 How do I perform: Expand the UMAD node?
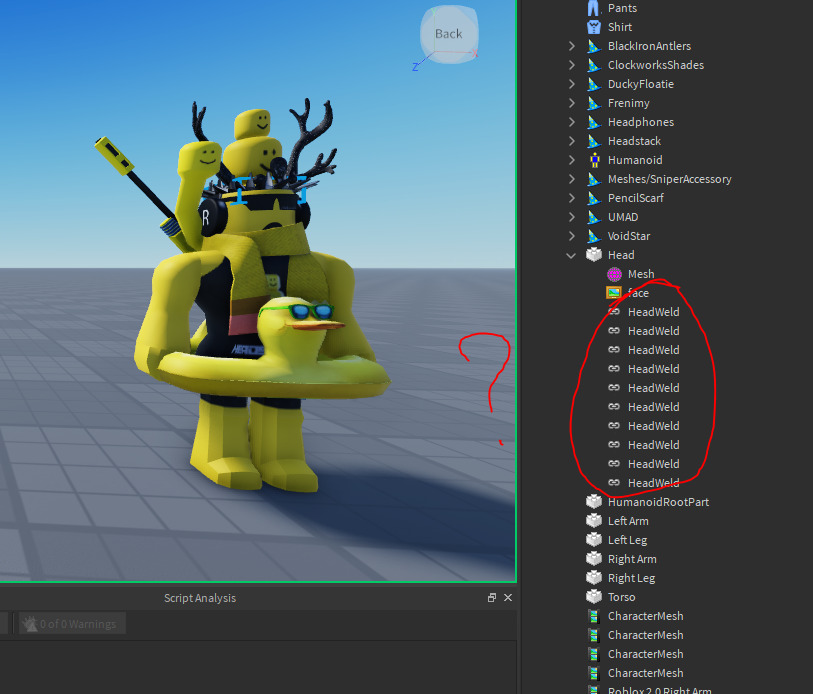click(571, 217)
